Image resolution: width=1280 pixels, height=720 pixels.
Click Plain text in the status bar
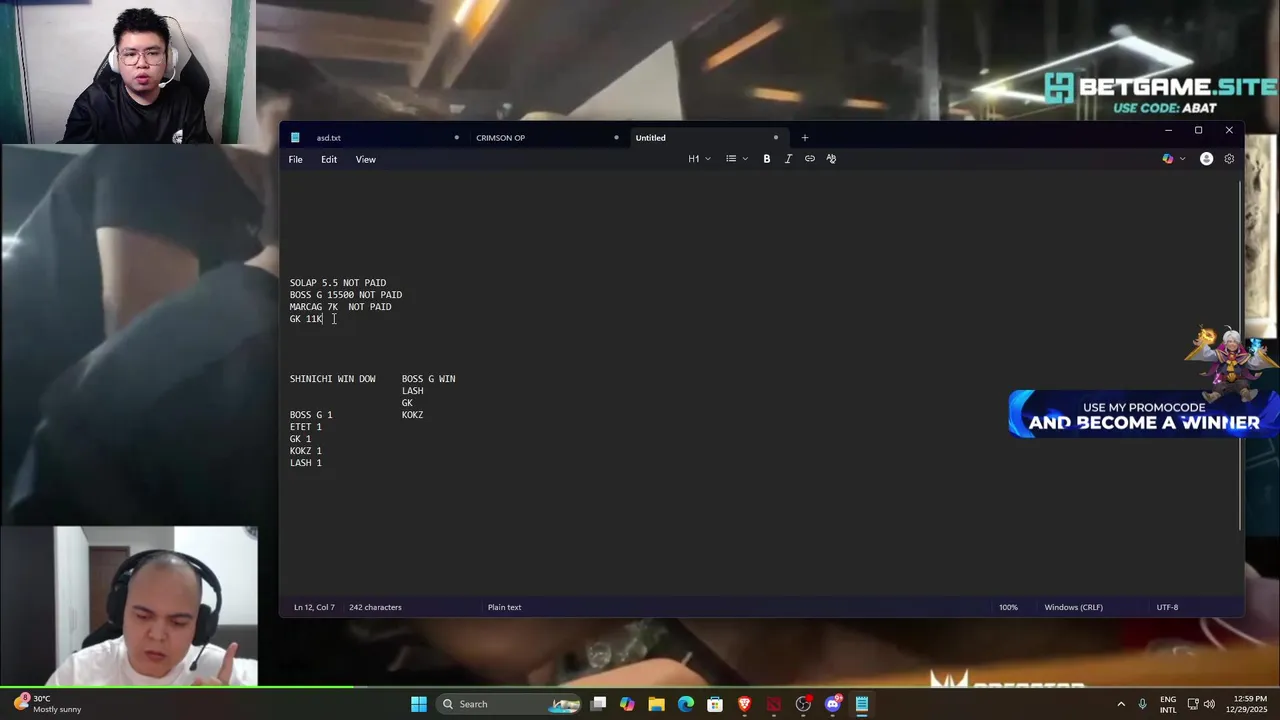click(x=504, y=607)
